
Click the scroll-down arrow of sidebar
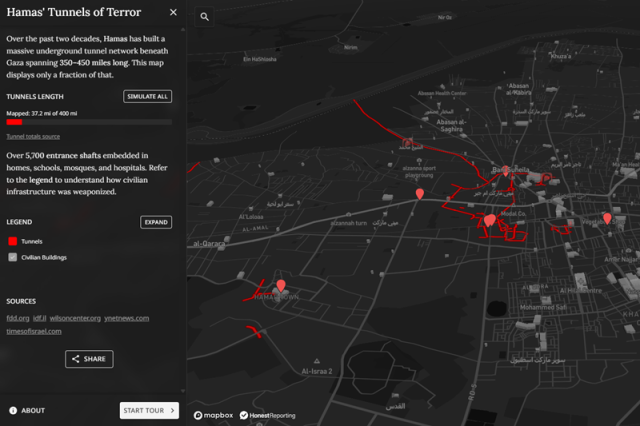pos(182,390)
